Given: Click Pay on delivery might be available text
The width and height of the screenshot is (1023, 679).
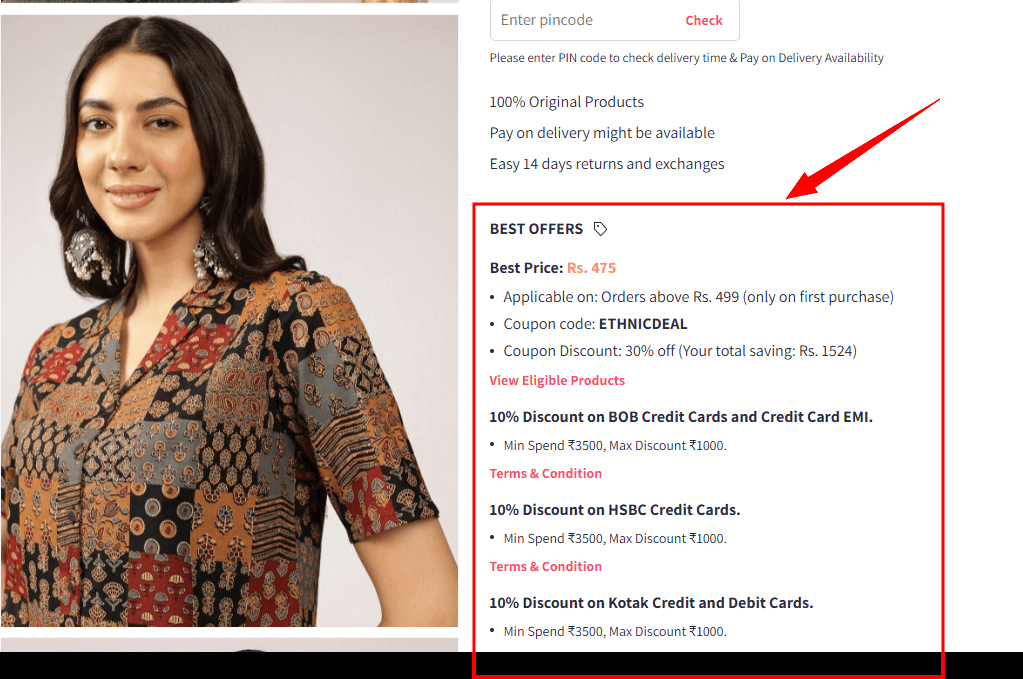Looking at the screenshot, I should [x=602, y=133].
